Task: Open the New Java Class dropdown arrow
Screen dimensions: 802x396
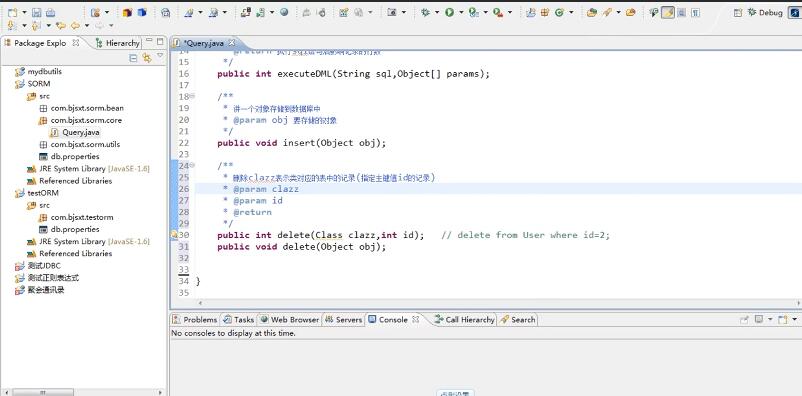Action: (x=571, y=13)
